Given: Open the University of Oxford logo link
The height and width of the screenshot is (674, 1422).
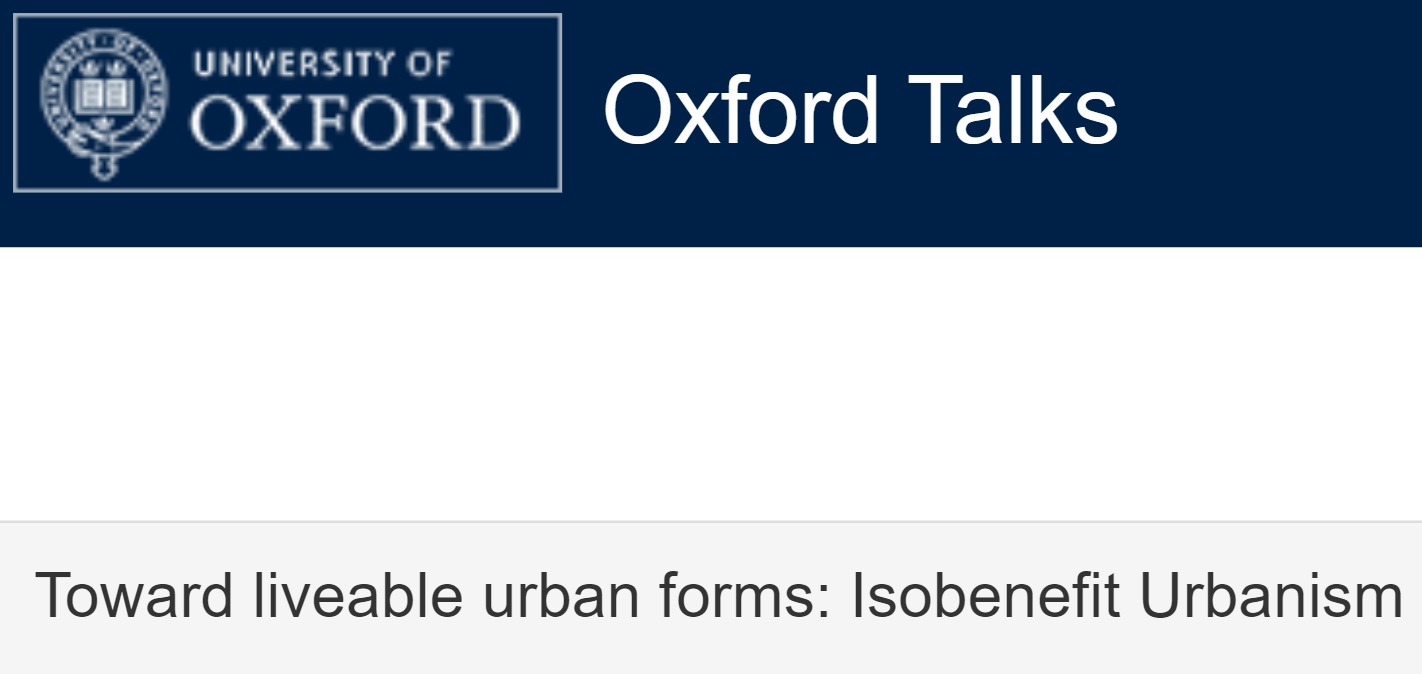Looking at the screenshot, I should (x=287, y=103).
